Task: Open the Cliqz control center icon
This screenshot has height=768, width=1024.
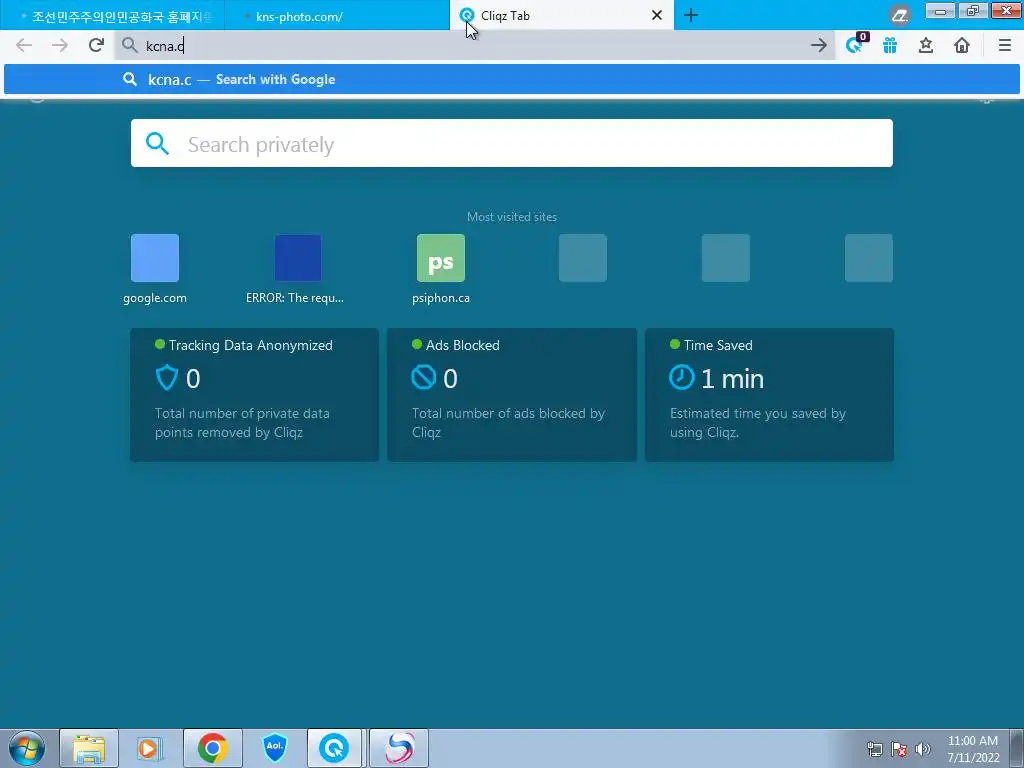Action: pos(856,44)
